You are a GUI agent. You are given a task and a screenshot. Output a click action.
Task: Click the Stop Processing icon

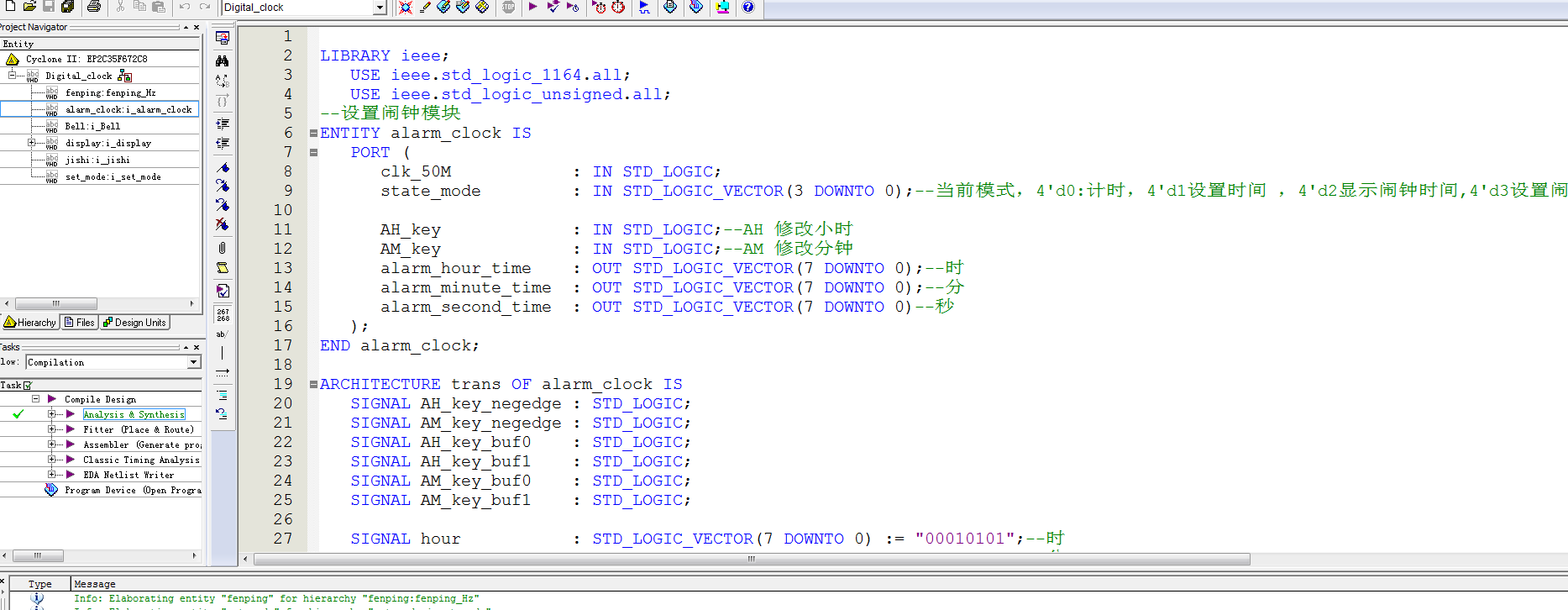tap(508, 7)
